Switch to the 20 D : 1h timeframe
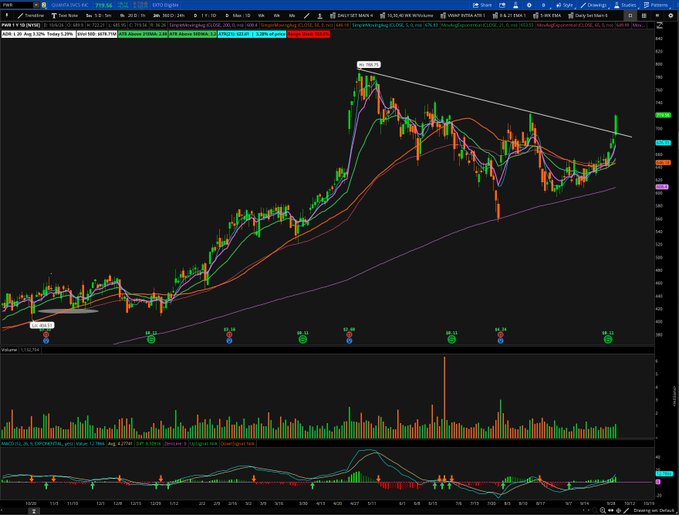The width and height of the screenshot is (679, 515). [133, 16]
